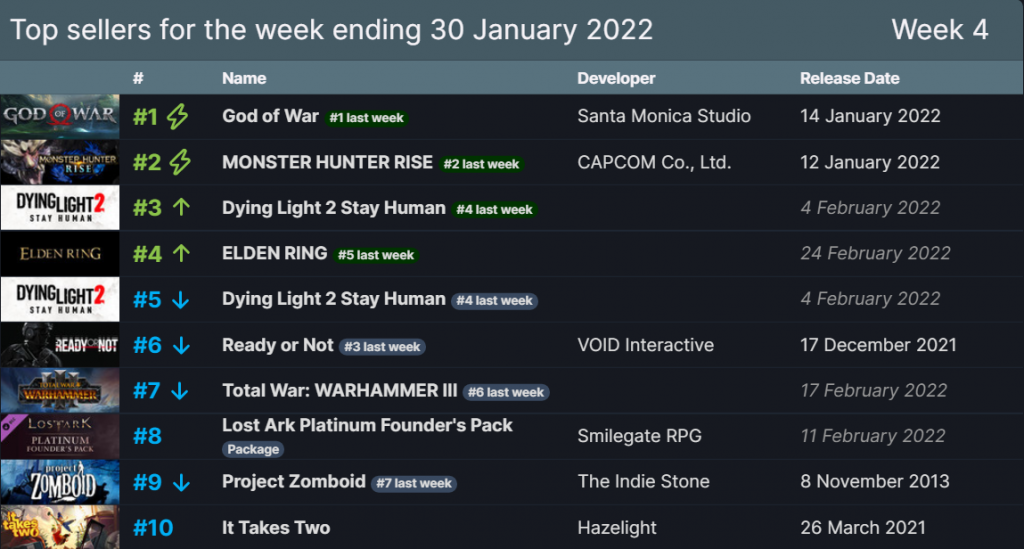Open the Ready or Not title link

click(278, 345)
